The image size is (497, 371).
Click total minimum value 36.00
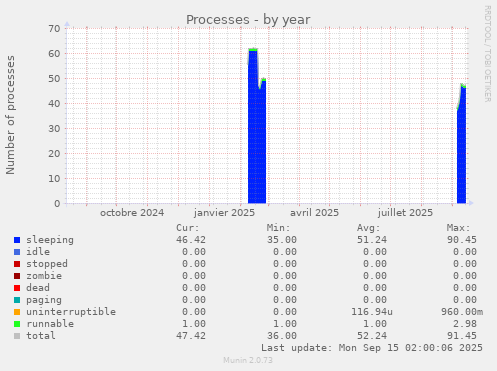click(x=282, y=336)
